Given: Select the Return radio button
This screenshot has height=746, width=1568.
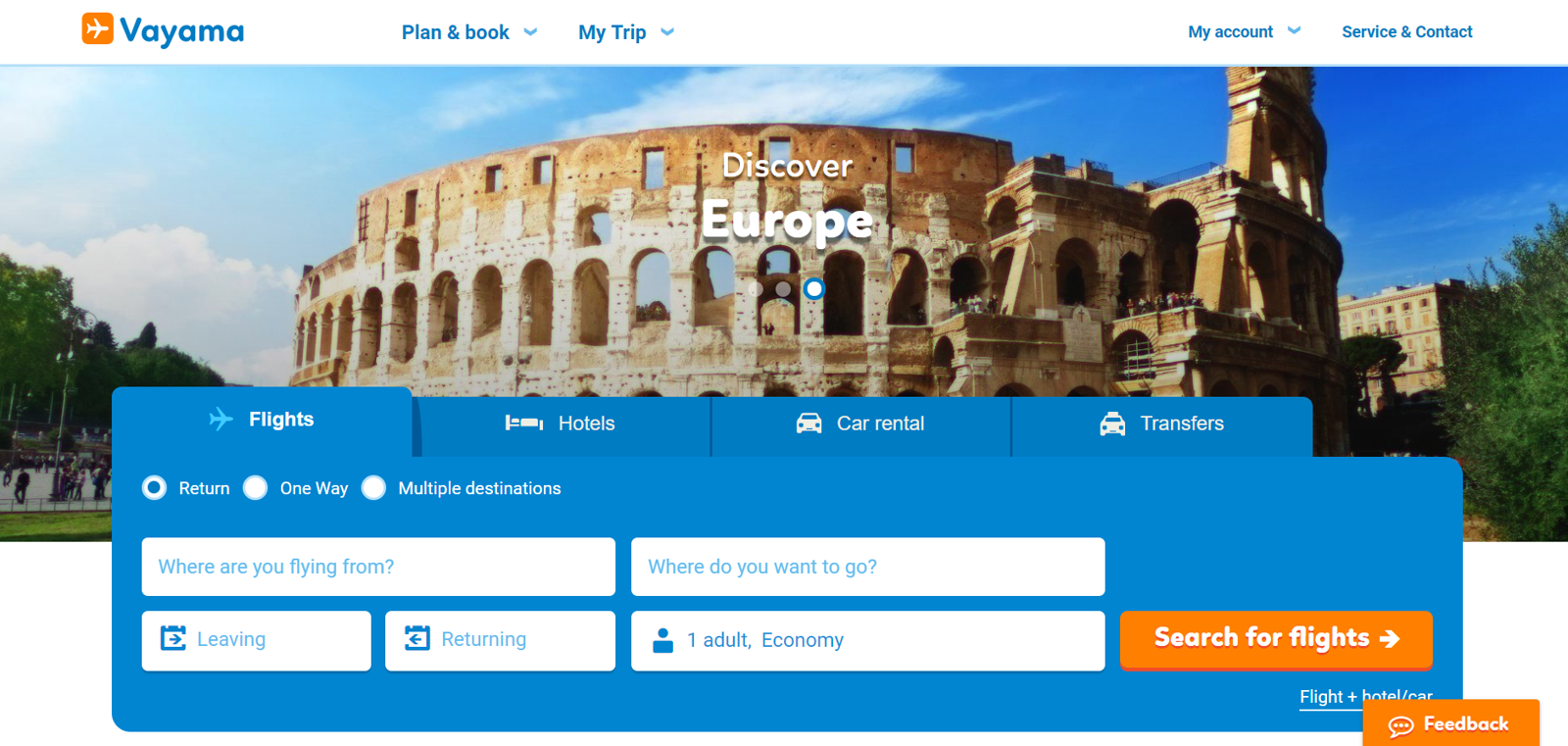Looking at the screenshot, I should click(155, 487).
